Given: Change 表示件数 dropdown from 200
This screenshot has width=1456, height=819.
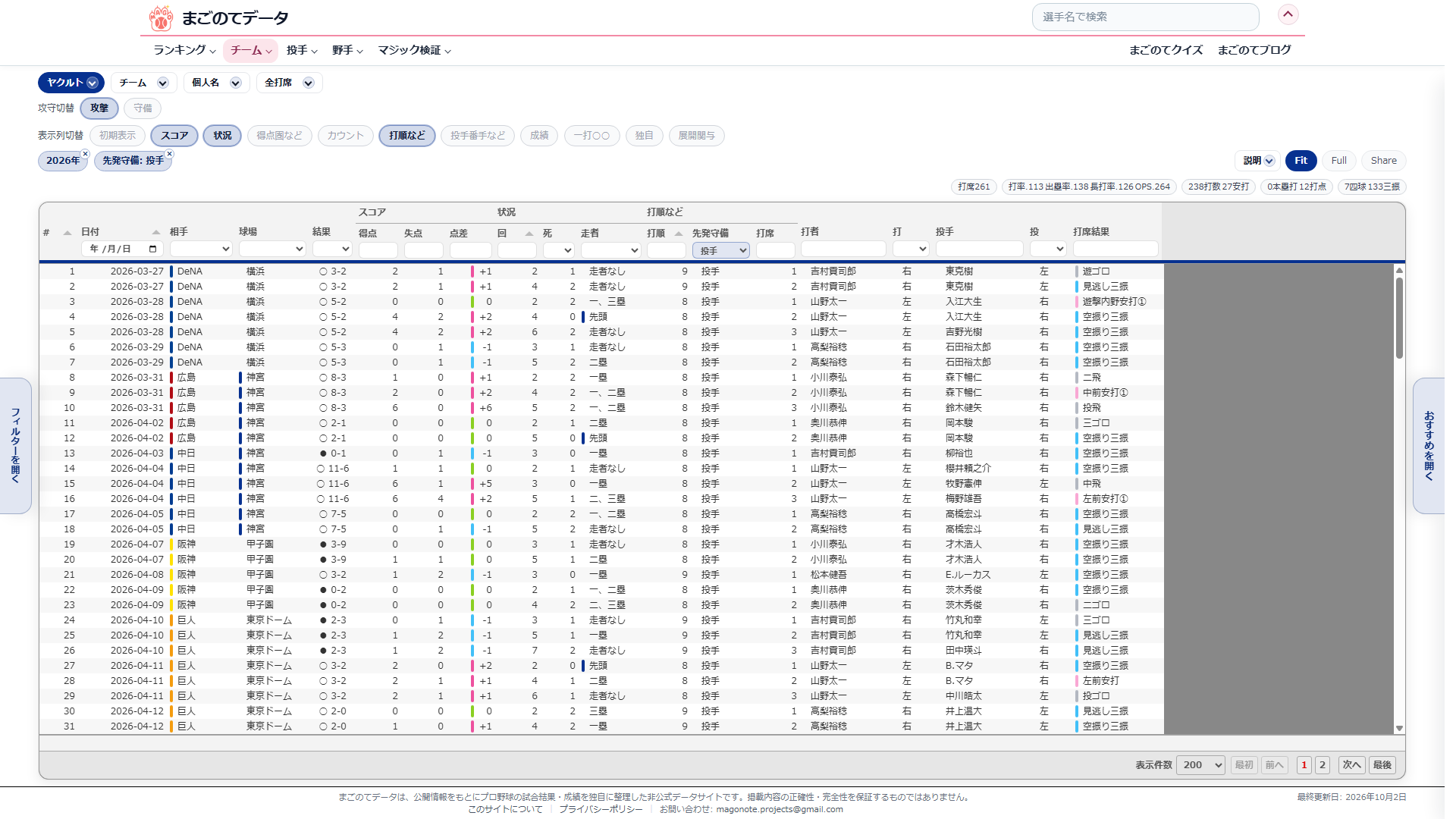Looking at the screenshot, I should point(1201,765).
